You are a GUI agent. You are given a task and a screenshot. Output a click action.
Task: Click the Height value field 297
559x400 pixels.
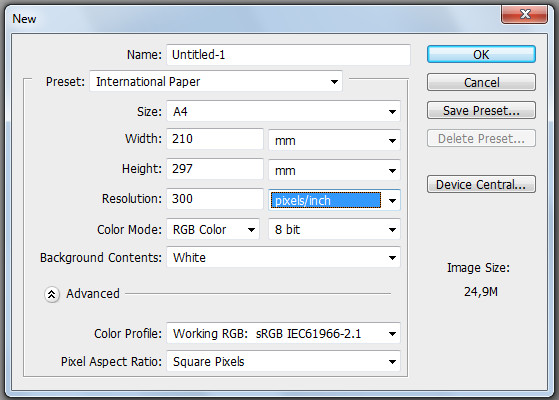click(215, 169)
